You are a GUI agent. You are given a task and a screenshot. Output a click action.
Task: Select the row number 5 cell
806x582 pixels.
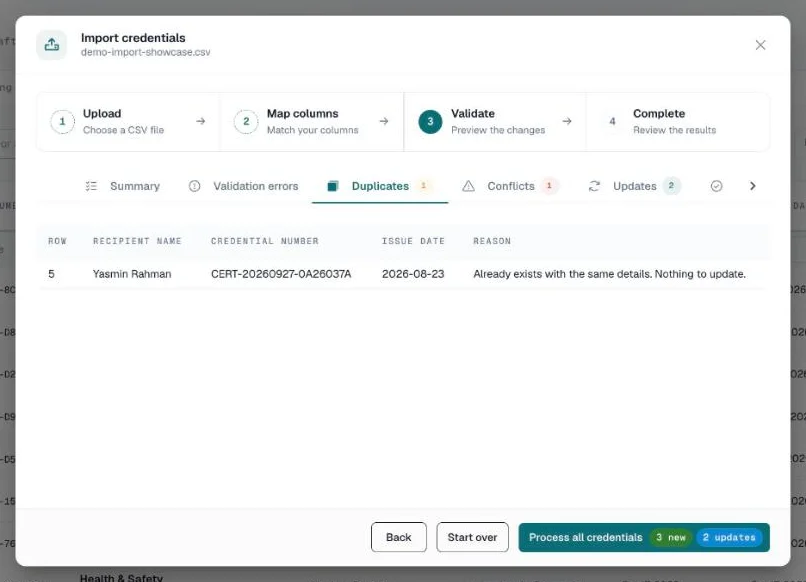click(x=51, y=274)
